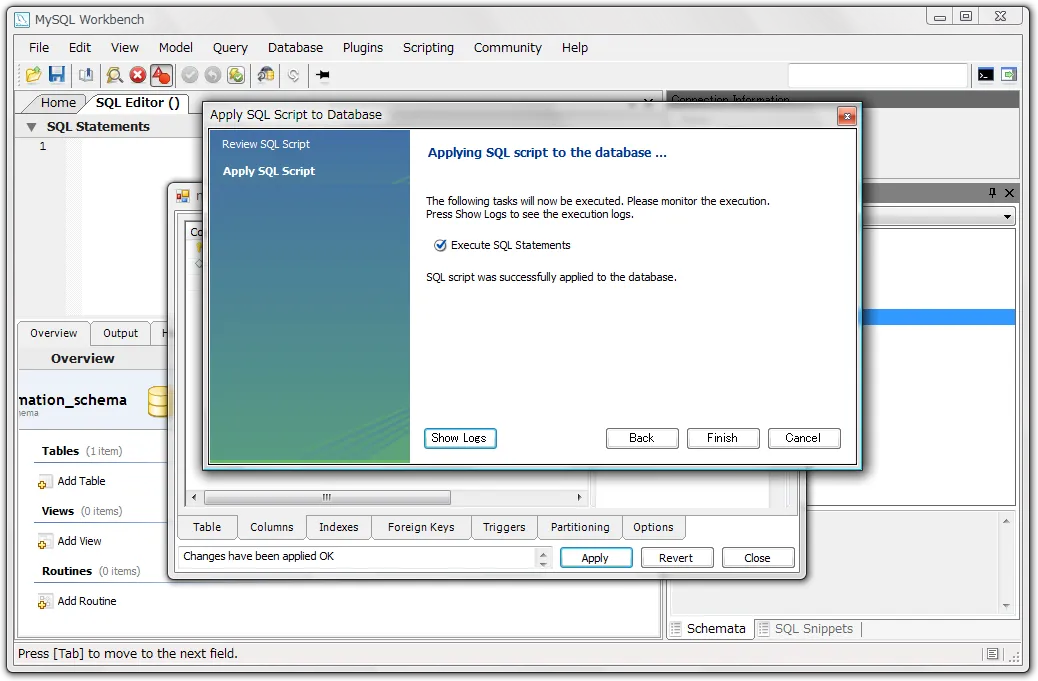Toggle the Execute SQL Statements checkbox
The image size is (1038, 681).
(x=440, y=245)
